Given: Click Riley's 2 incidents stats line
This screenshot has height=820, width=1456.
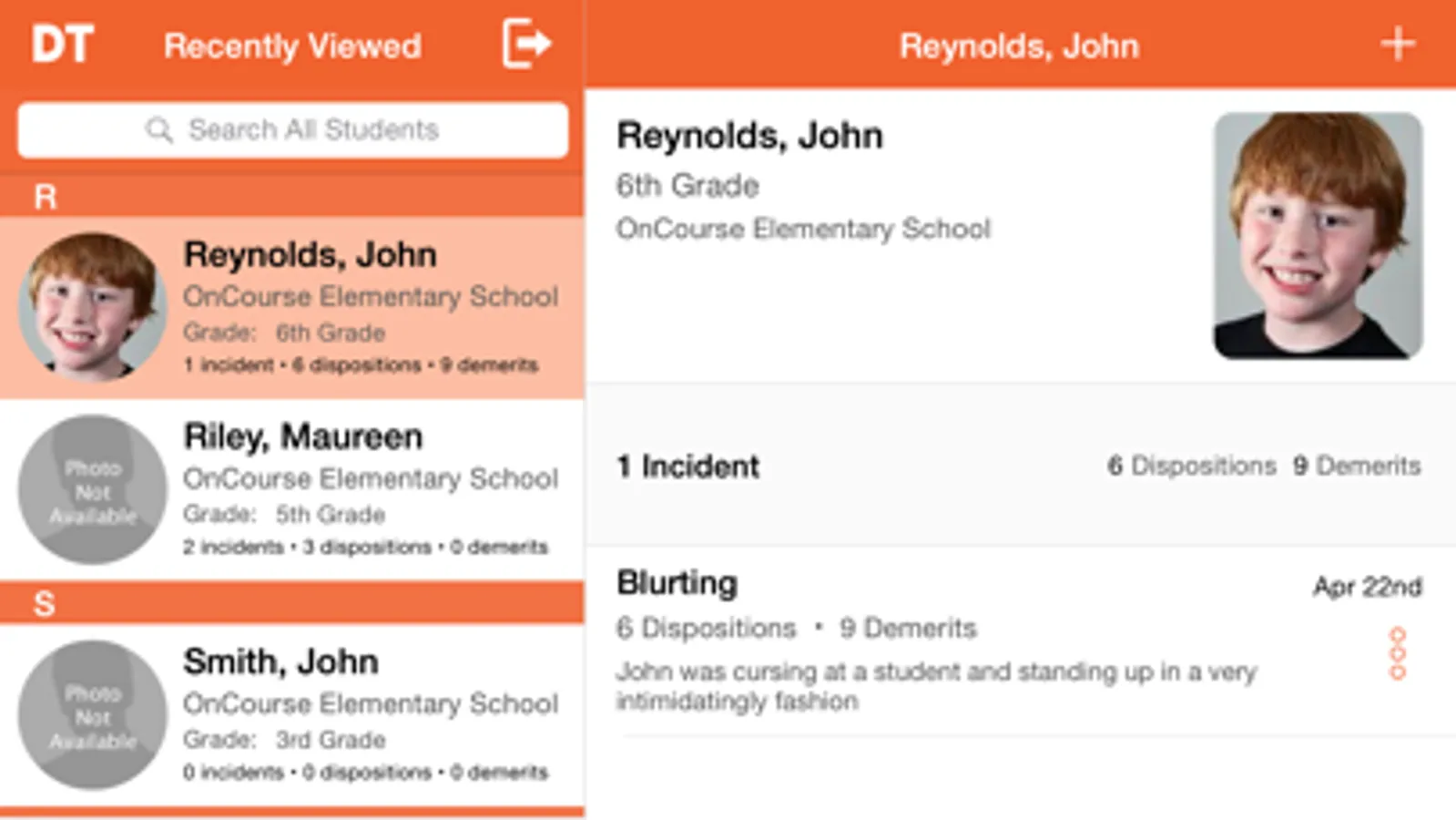Looking at the screenshot, I should (x=365, y=547).
